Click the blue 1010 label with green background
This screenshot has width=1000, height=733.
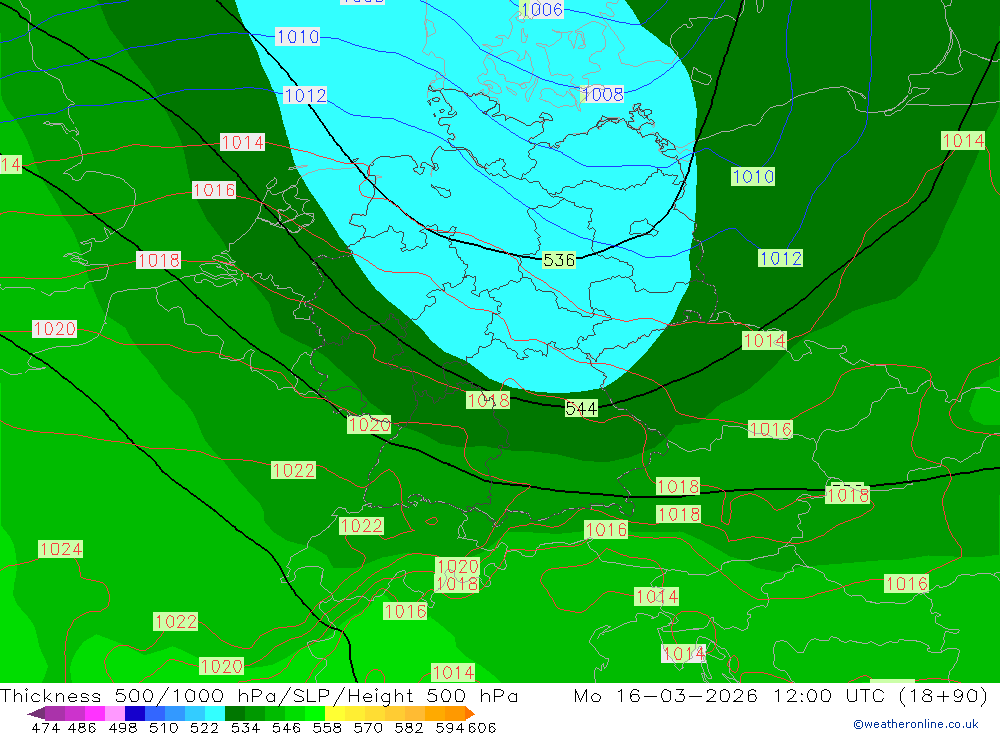pyautogui.click(x=753, y=177)
